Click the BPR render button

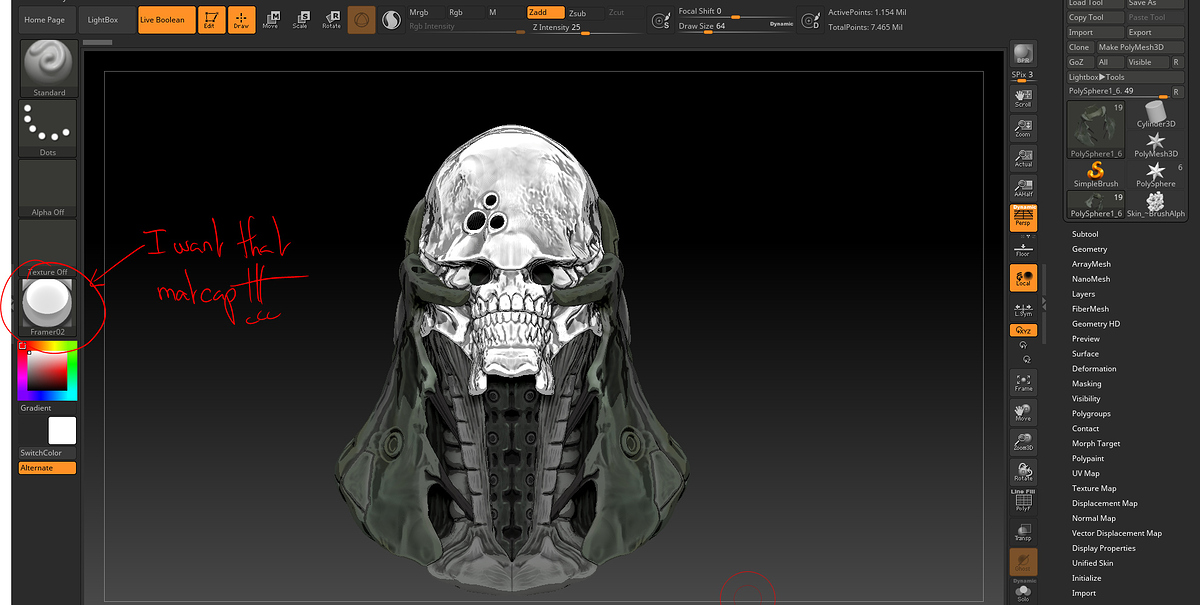click(1023, 55)
